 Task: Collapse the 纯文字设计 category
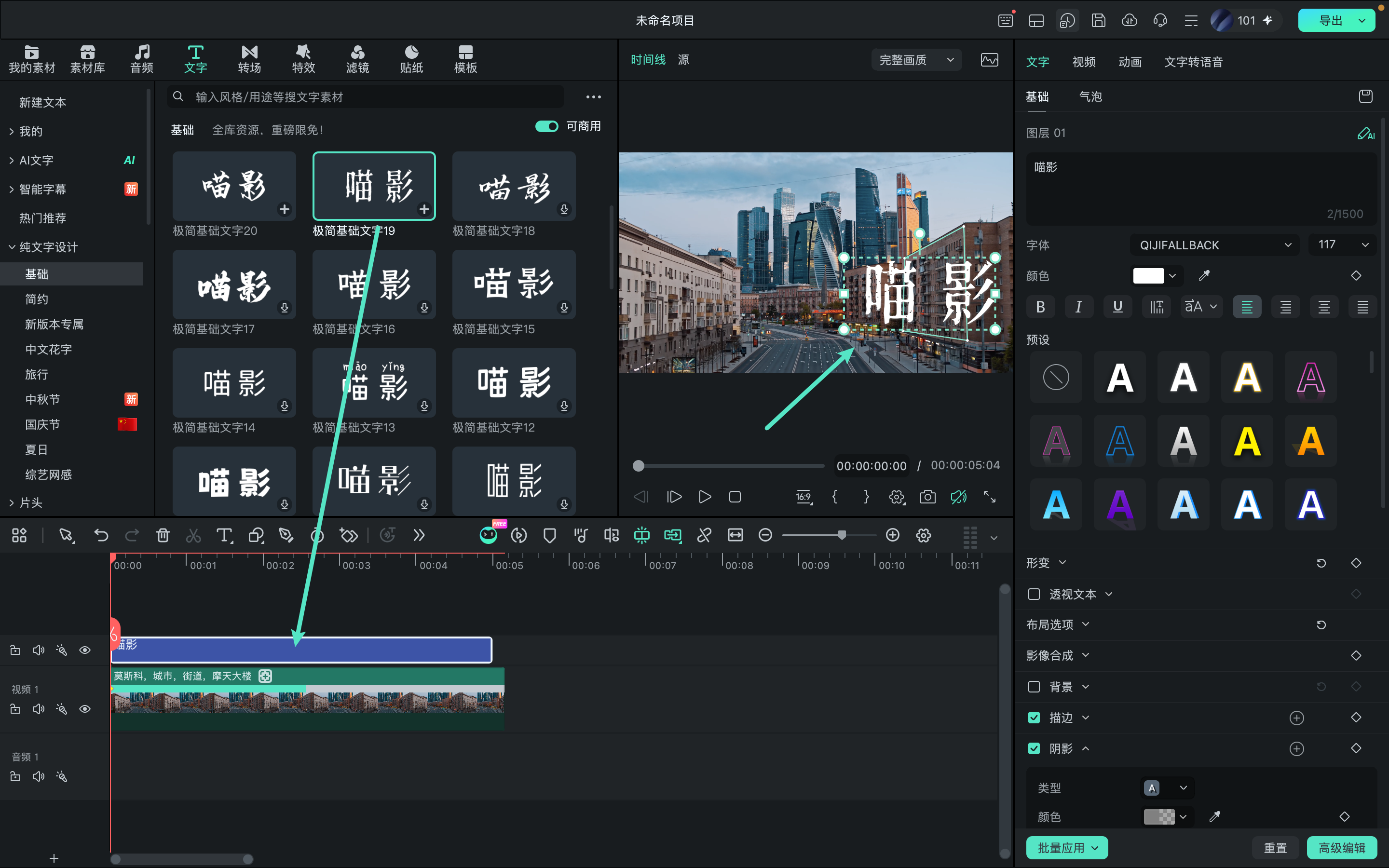pos(12,247)
